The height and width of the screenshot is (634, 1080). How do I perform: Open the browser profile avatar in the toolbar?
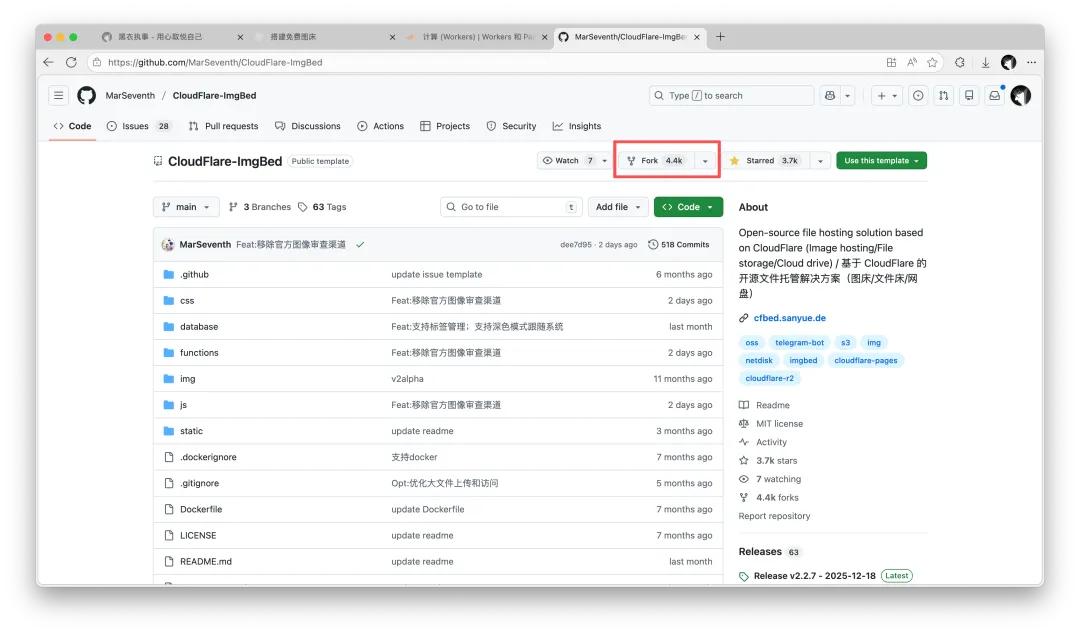tap(1008, 63)
